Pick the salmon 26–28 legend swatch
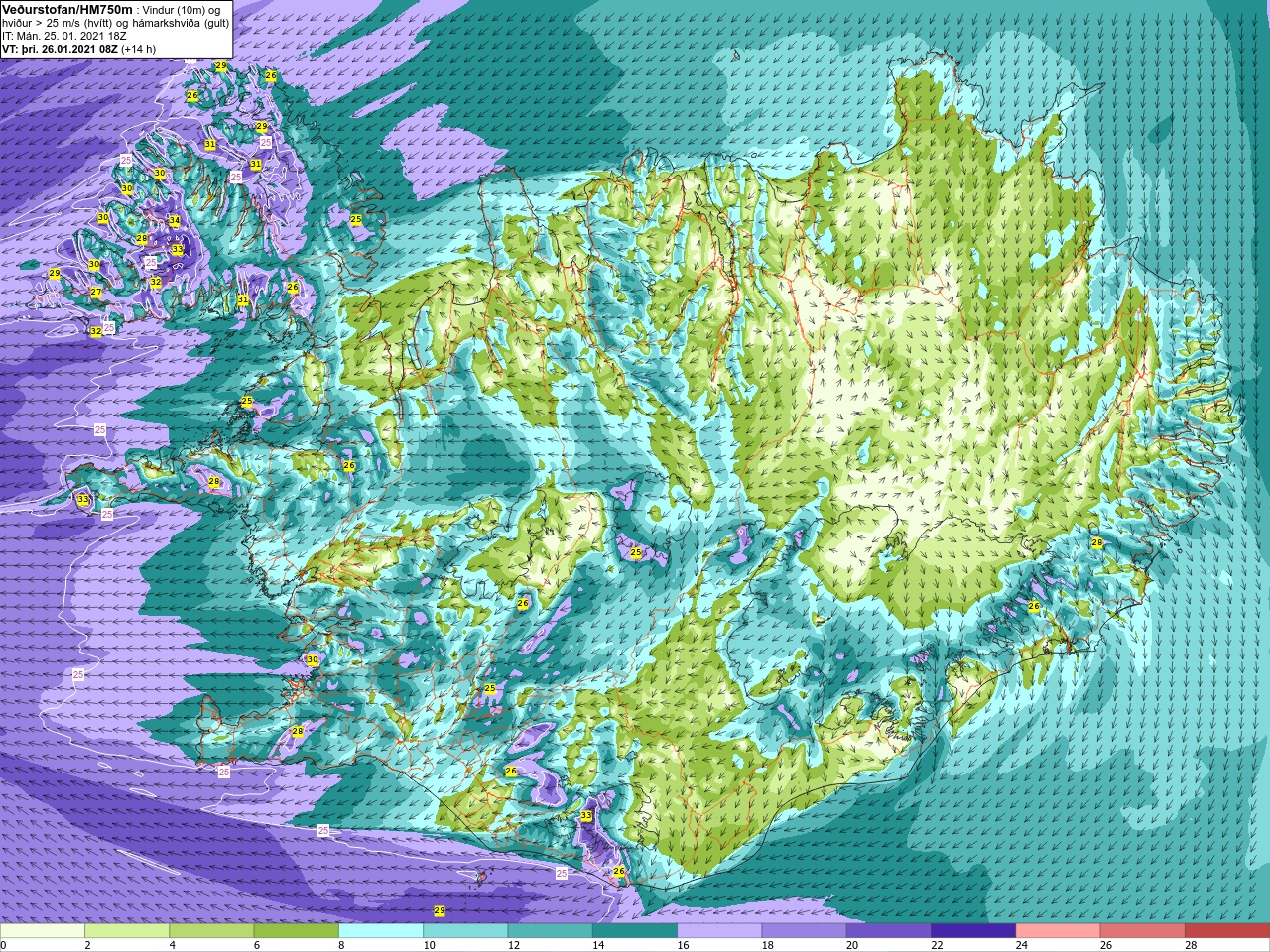The width and height of the screenshot is (1270, 952). click(x=1142, y=931)
